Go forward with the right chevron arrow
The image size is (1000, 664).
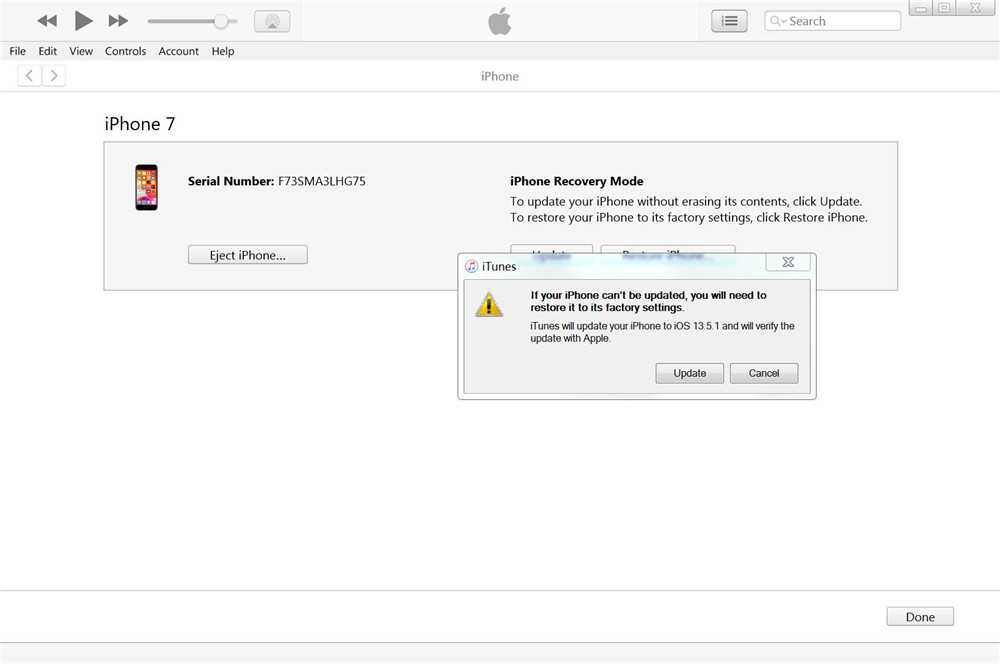[54, 76]
